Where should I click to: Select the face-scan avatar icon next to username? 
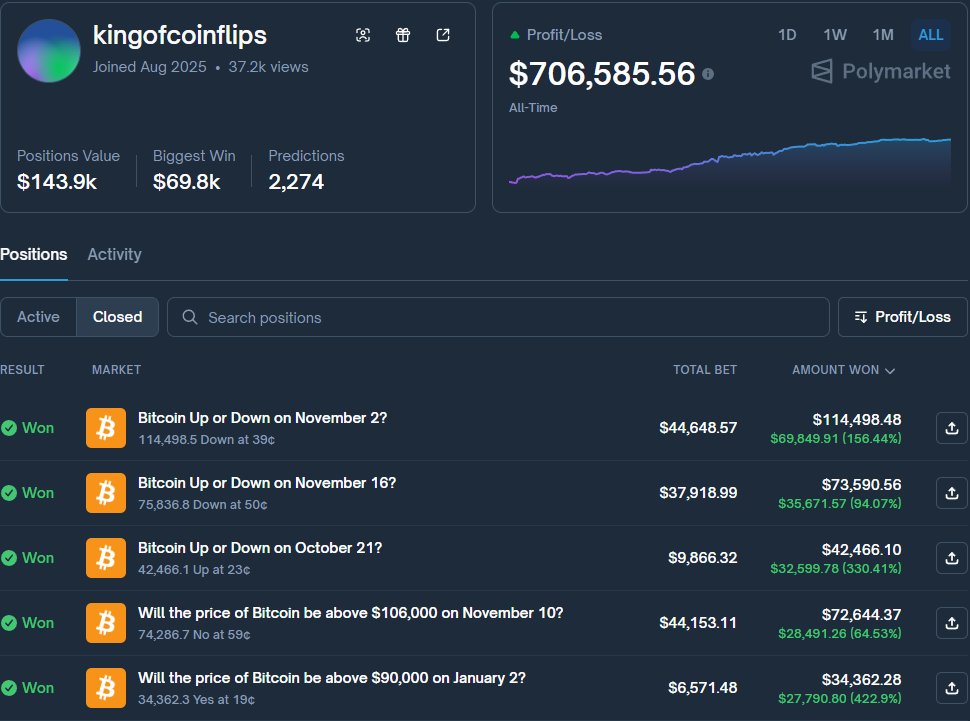[363, 34]
